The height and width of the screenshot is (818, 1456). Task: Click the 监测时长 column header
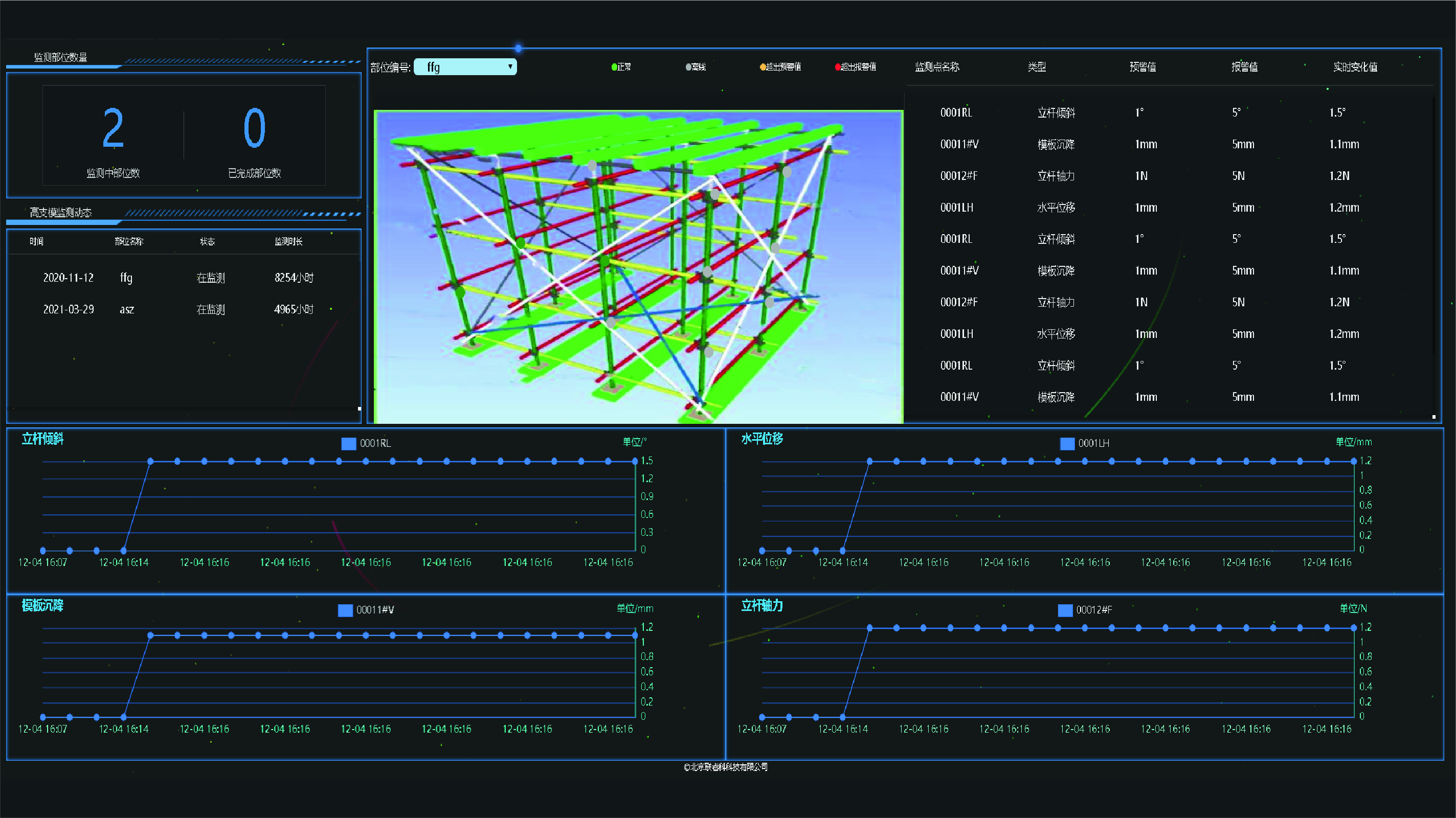[288, 241]
